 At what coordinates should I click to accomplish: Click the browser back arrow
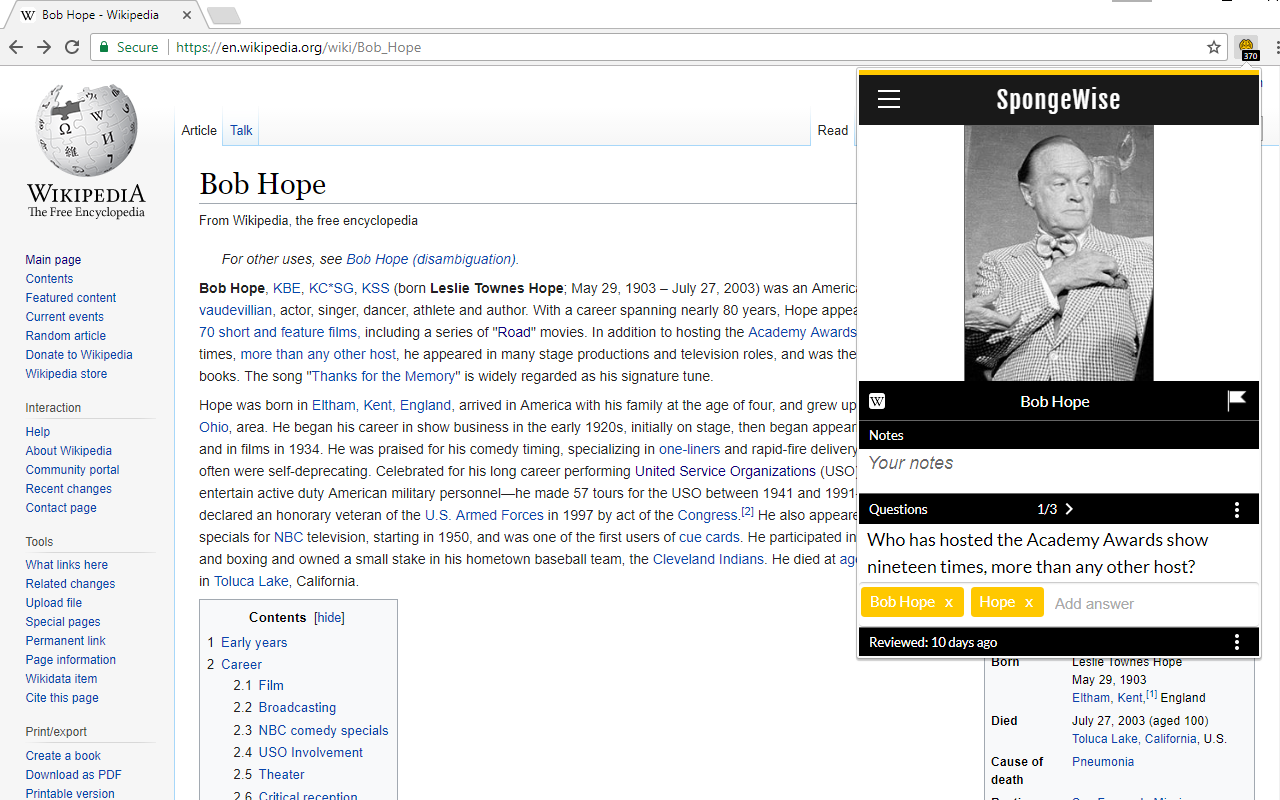click(x=16, y=46)
